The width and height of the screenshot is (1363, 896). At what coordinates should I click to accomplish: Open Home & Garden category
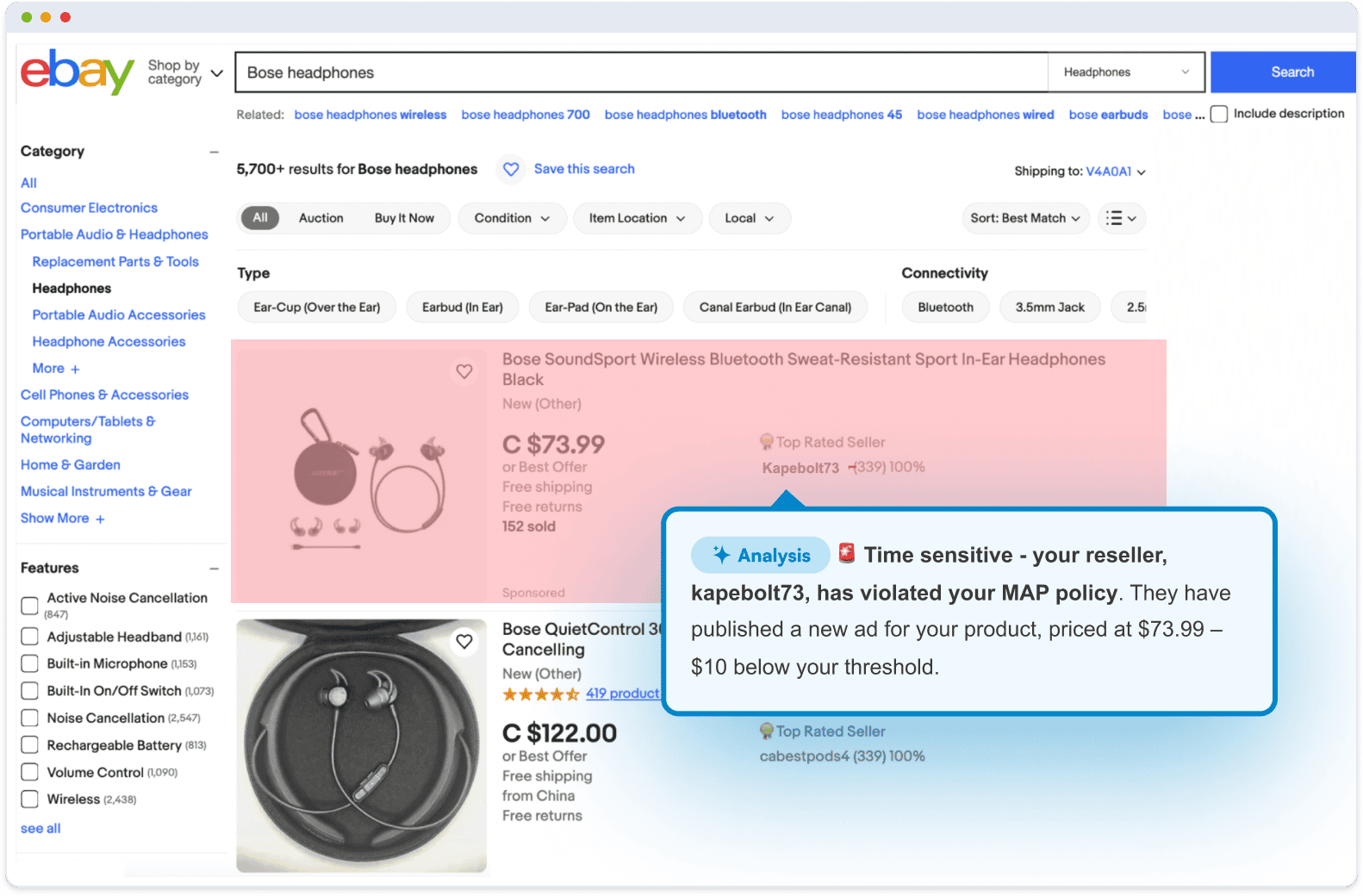pyautogui.click(x=71, y=464)
